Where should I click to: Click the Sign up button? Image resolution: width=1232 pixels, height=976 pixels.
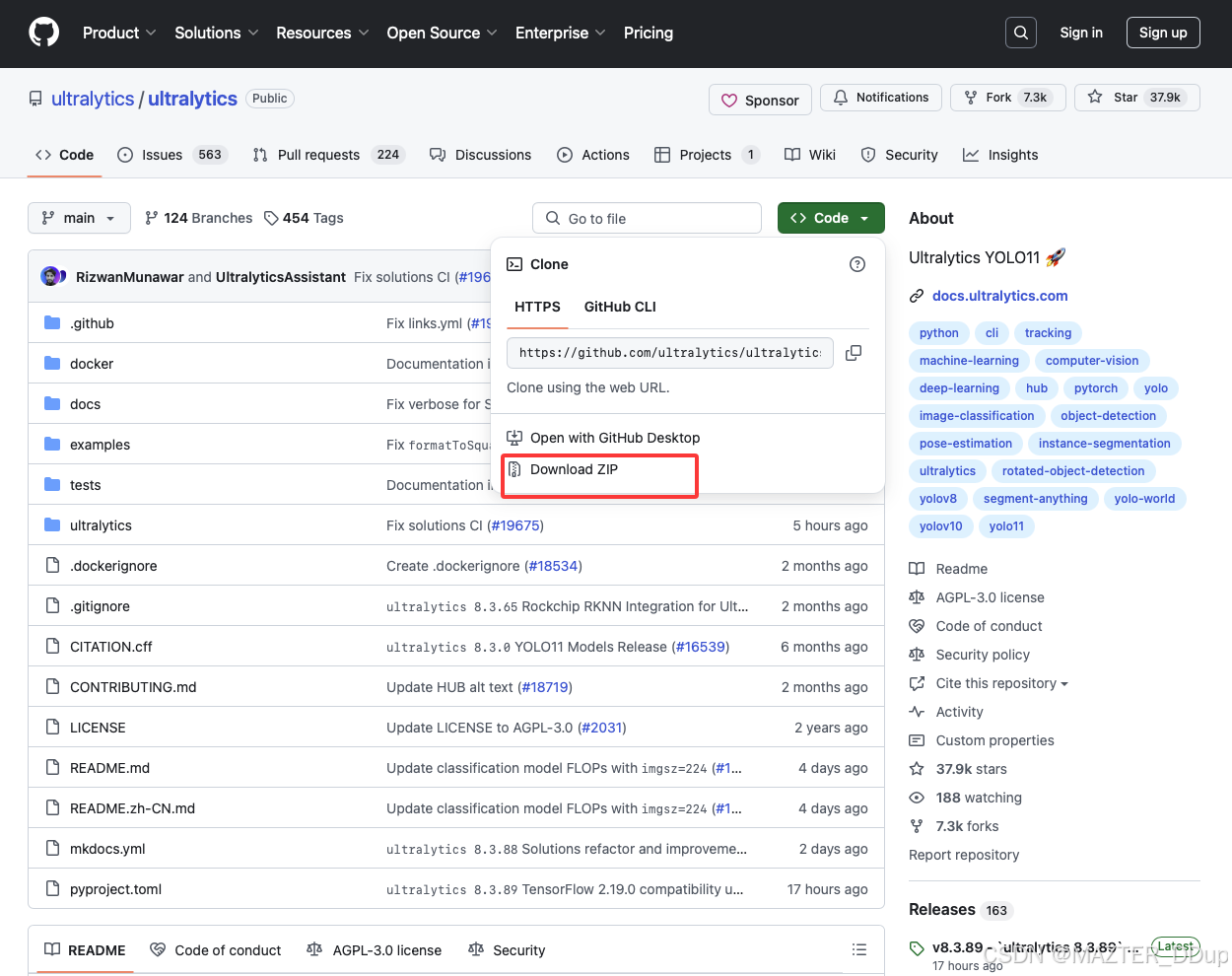1163,33
